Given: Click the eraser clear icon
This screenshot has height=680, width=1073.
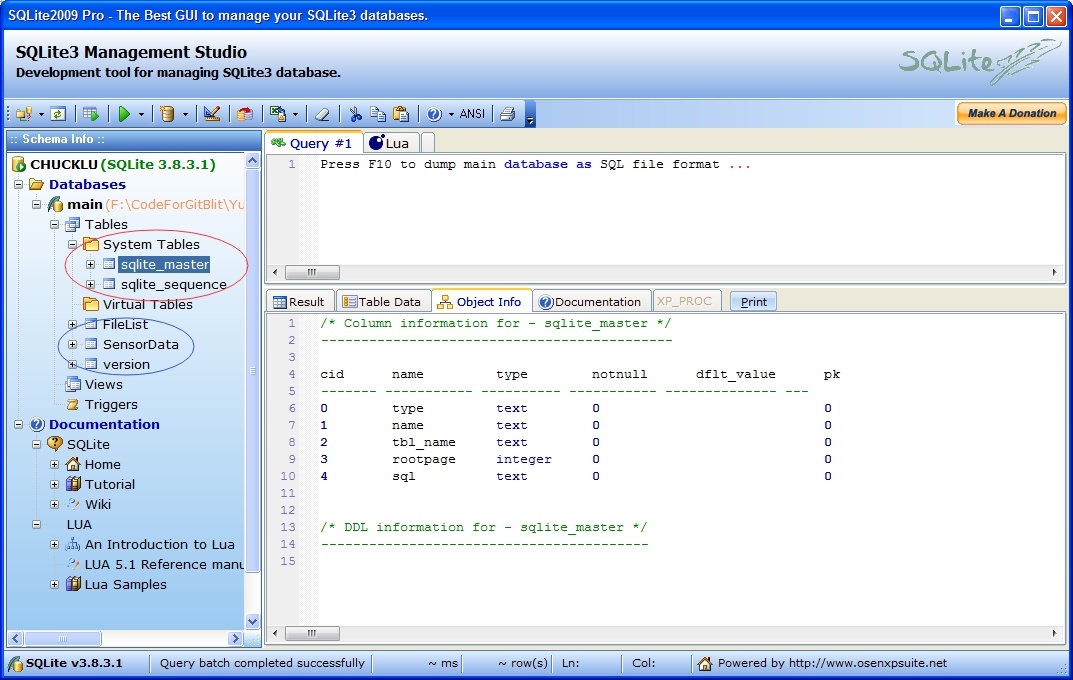Looking at the screenshot, I should point(322,114).
